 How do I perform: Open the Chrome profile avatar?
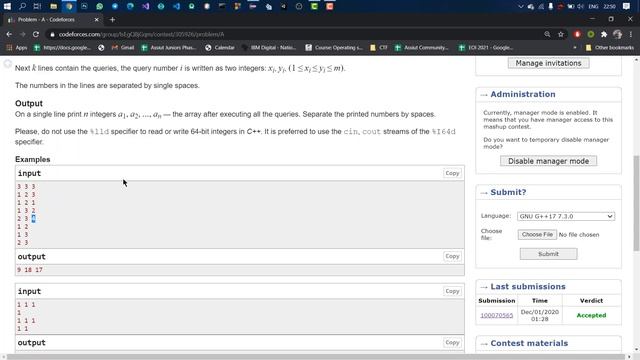(x=617, y=34)
